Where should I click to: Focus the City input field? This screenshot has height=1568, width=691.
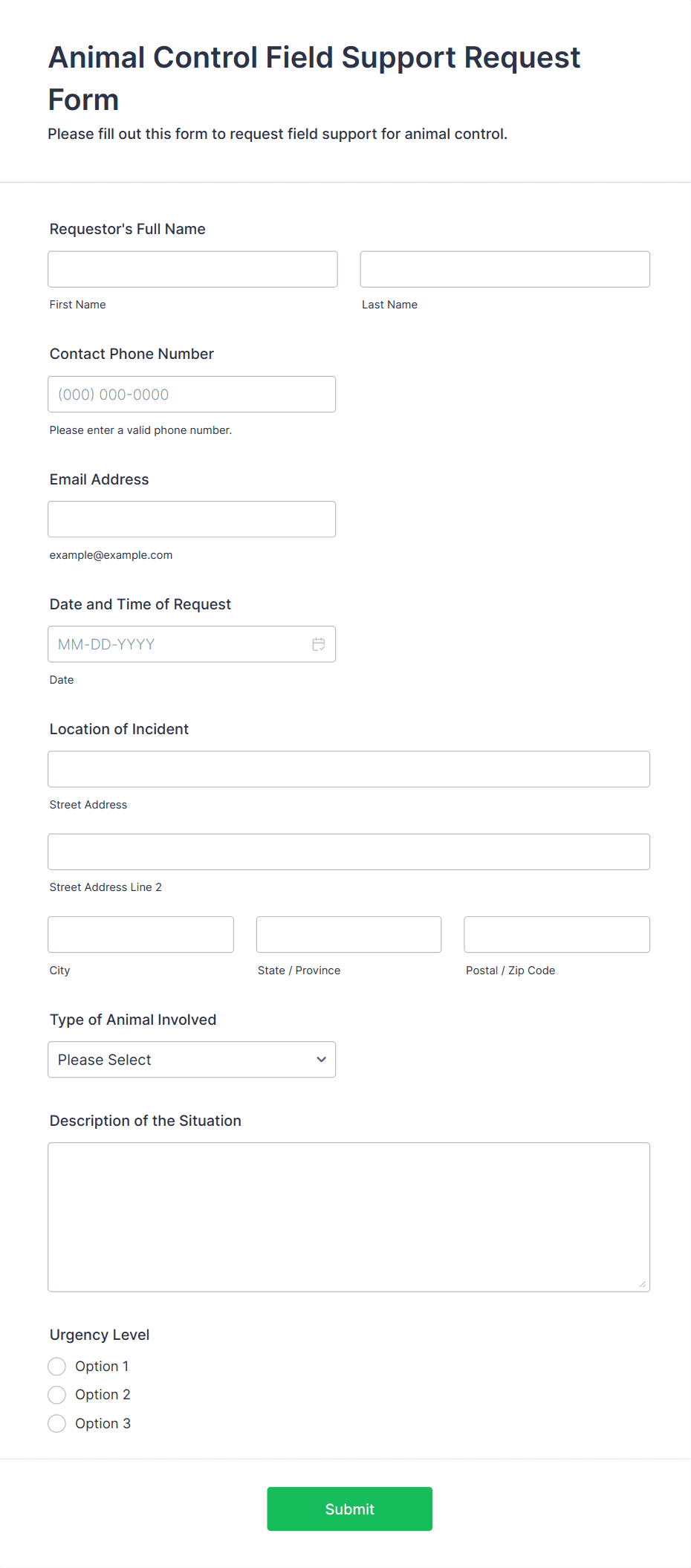point(140,935)
